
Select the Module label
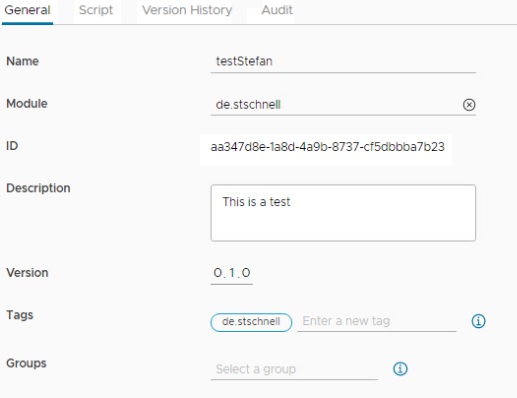[x=27, y=104]
